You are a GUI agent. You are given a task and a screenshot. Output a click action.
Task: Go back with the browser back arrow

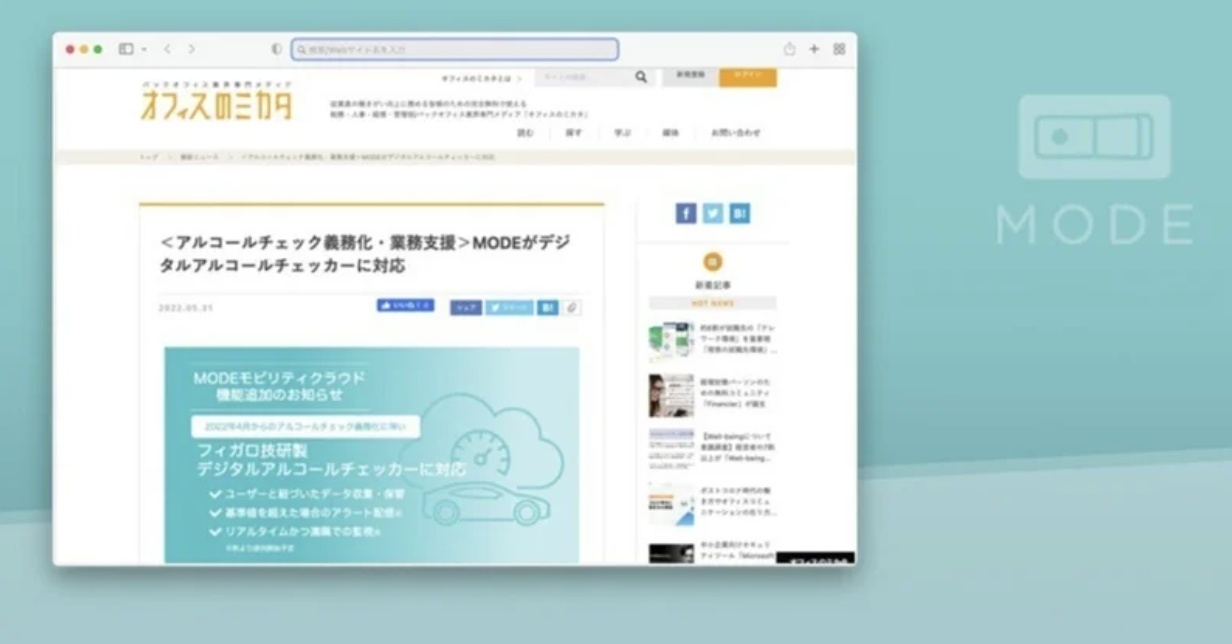click(x=168, y=49)
